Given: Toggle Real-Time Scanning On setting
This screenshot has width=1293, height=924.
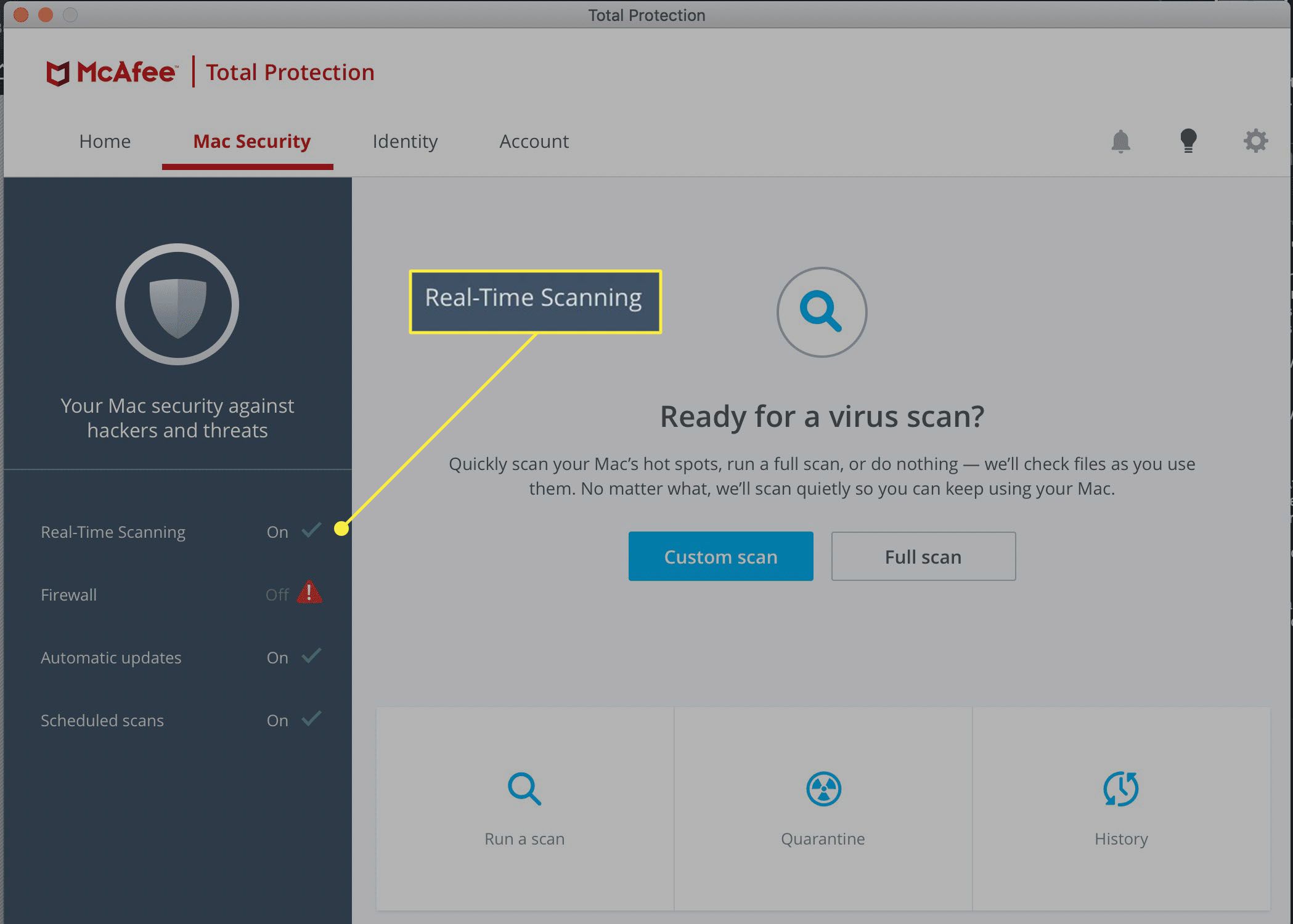Looking at the screenshot, I should click(277, 532).
